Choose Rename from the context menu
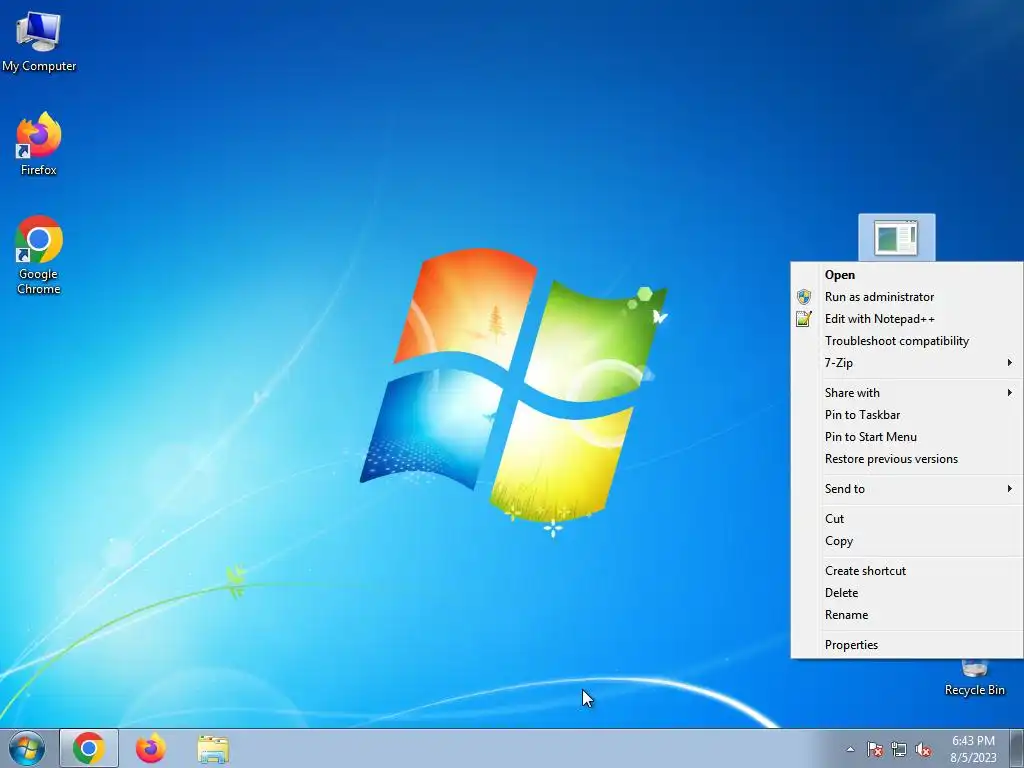The height and width of the screenshot is (768, 1024). pyautogui.click(x=906, y=615)
